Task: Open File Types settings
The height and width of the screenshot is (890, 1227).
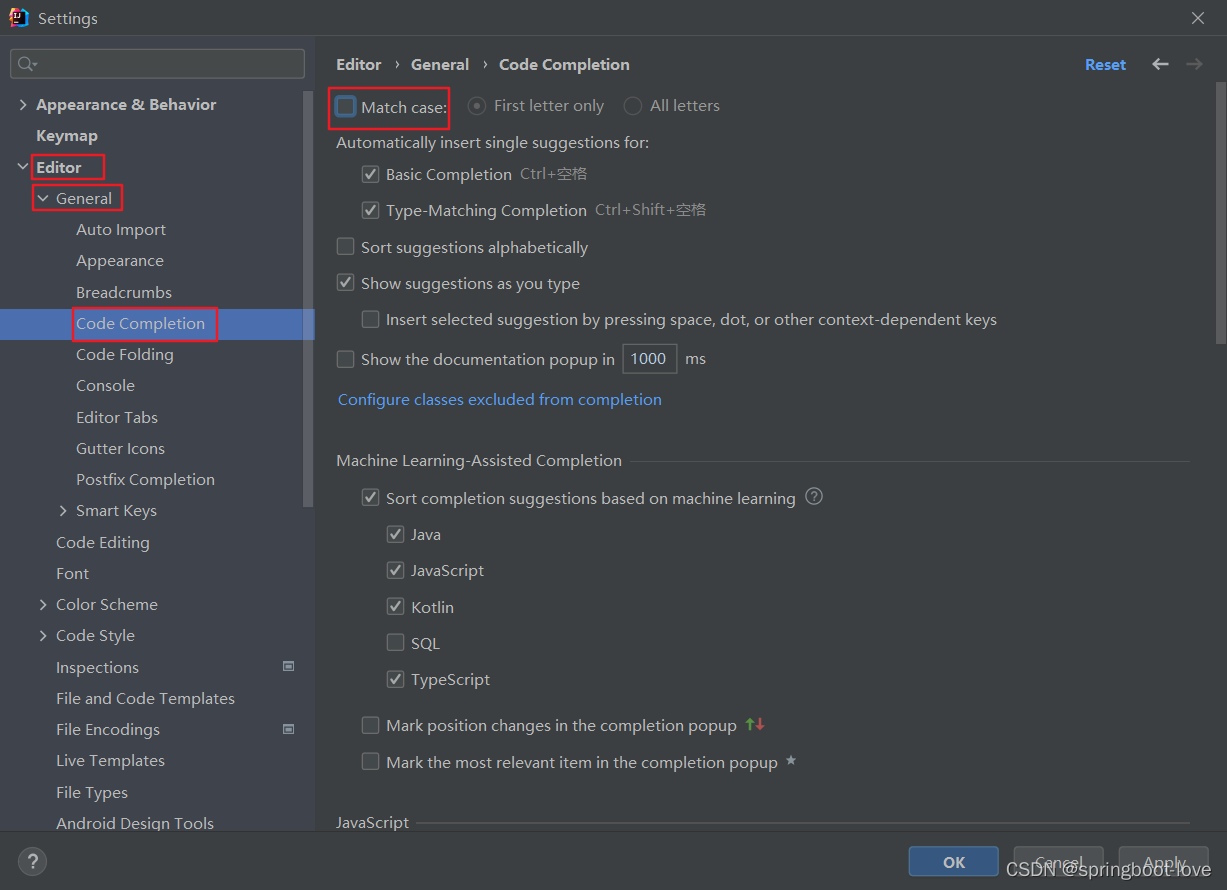Action: [x=92, y=793]
